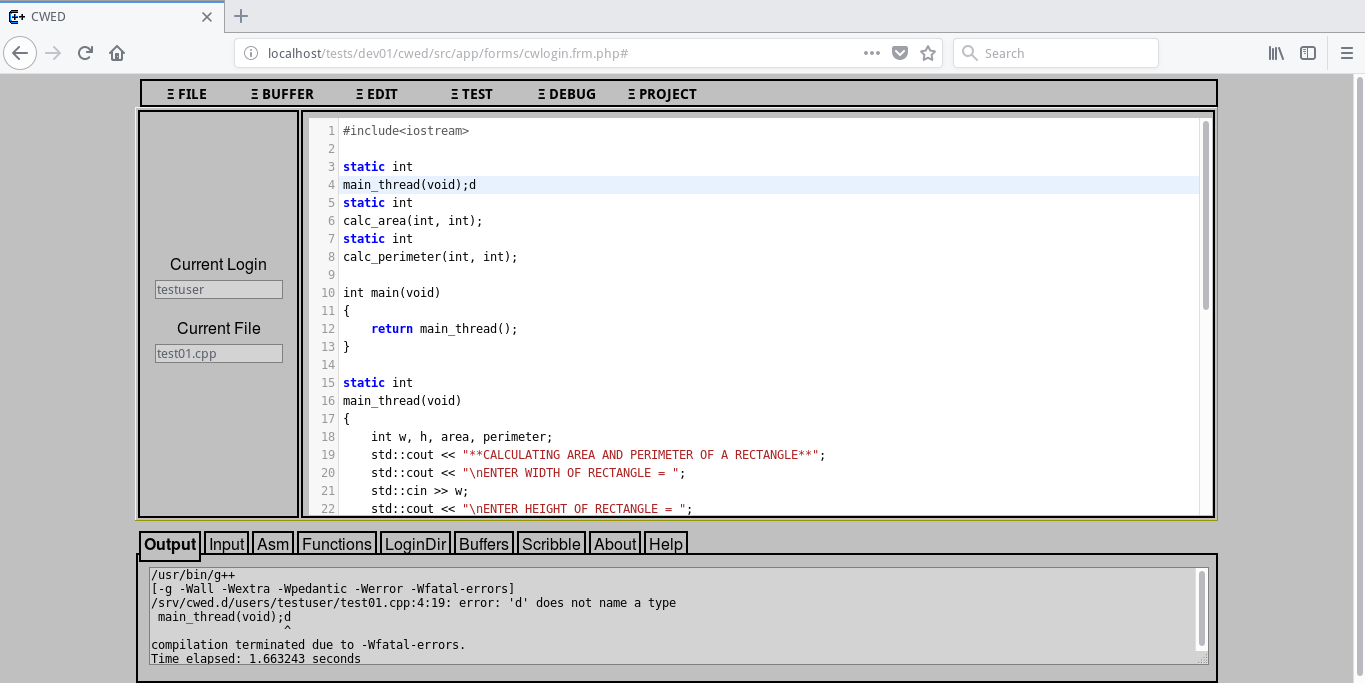1365x683 pixels.
Task: Open a new browser tab
Action: pyautogui.click(x=241, y=16)
